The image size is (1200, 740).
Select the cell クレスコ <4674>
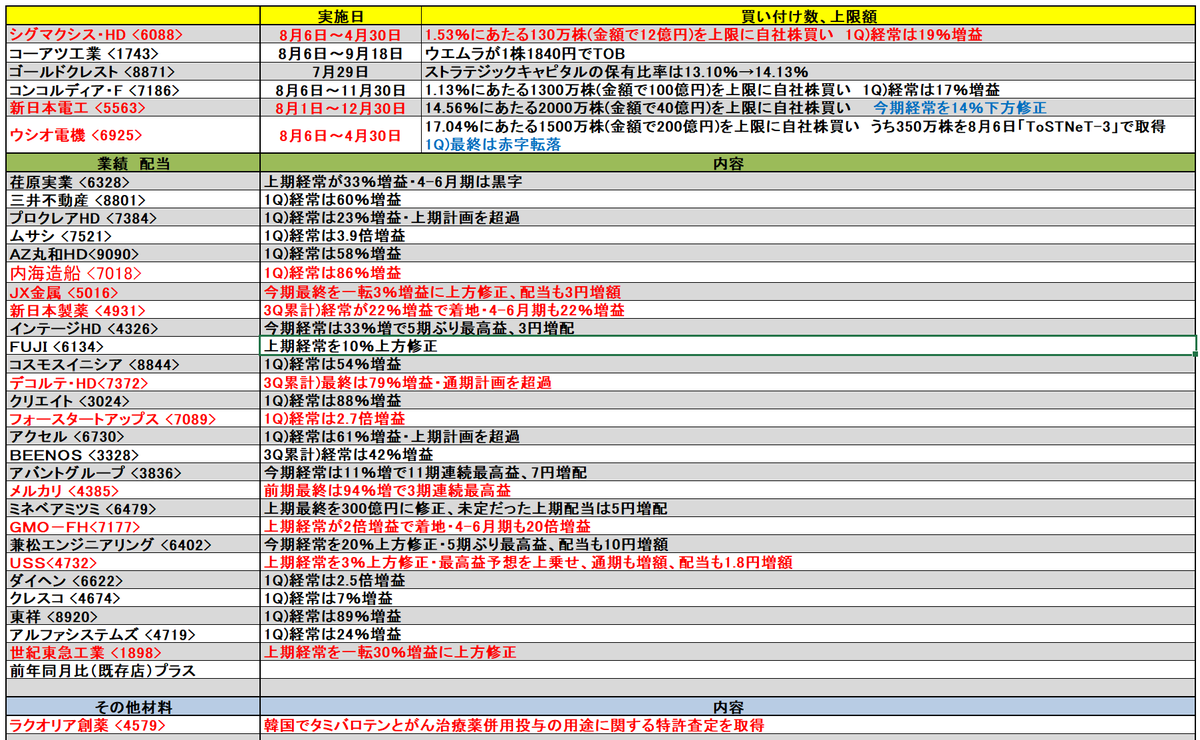[x=132, y=598]
